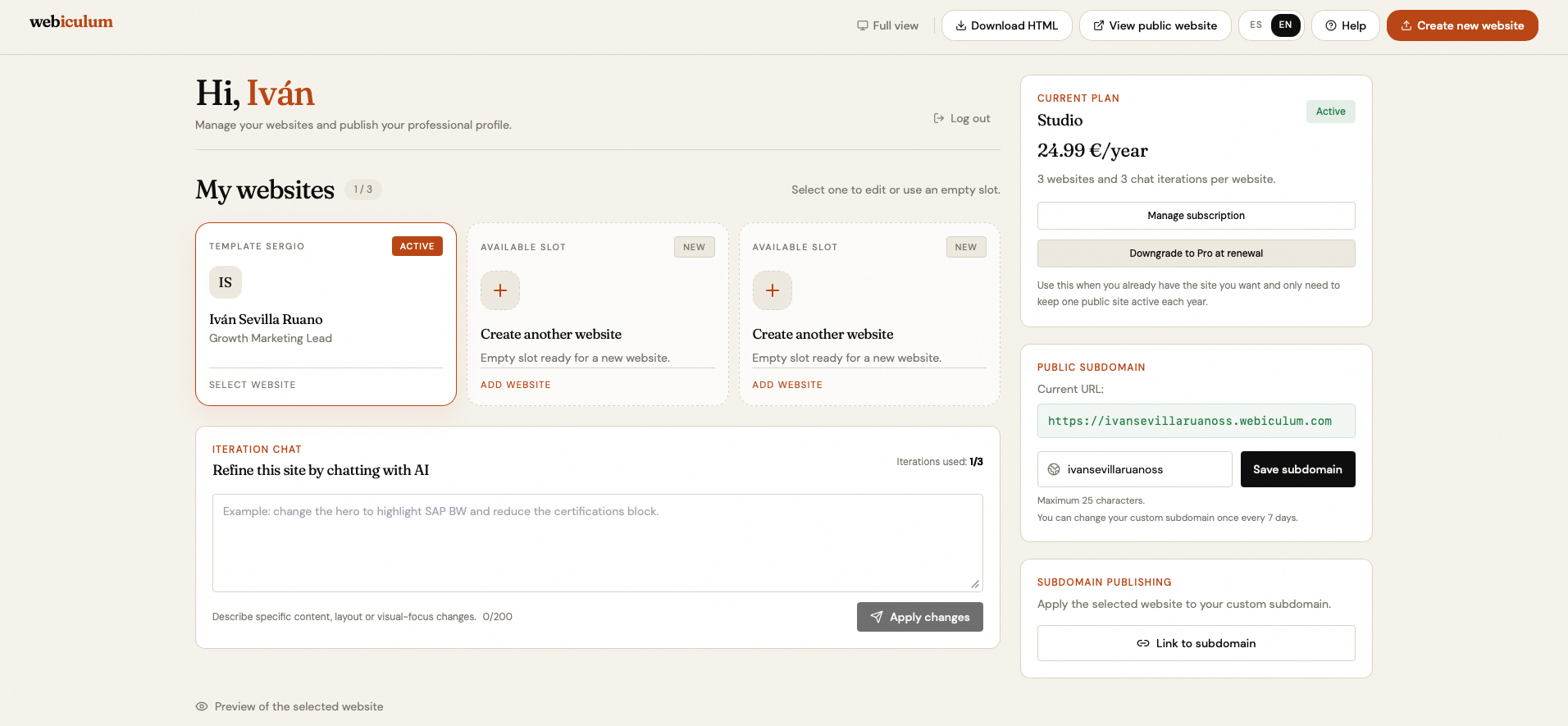Focus the iteration chat text area
The width and height of the screenshot is (1568, 726).
click(598, 543)
